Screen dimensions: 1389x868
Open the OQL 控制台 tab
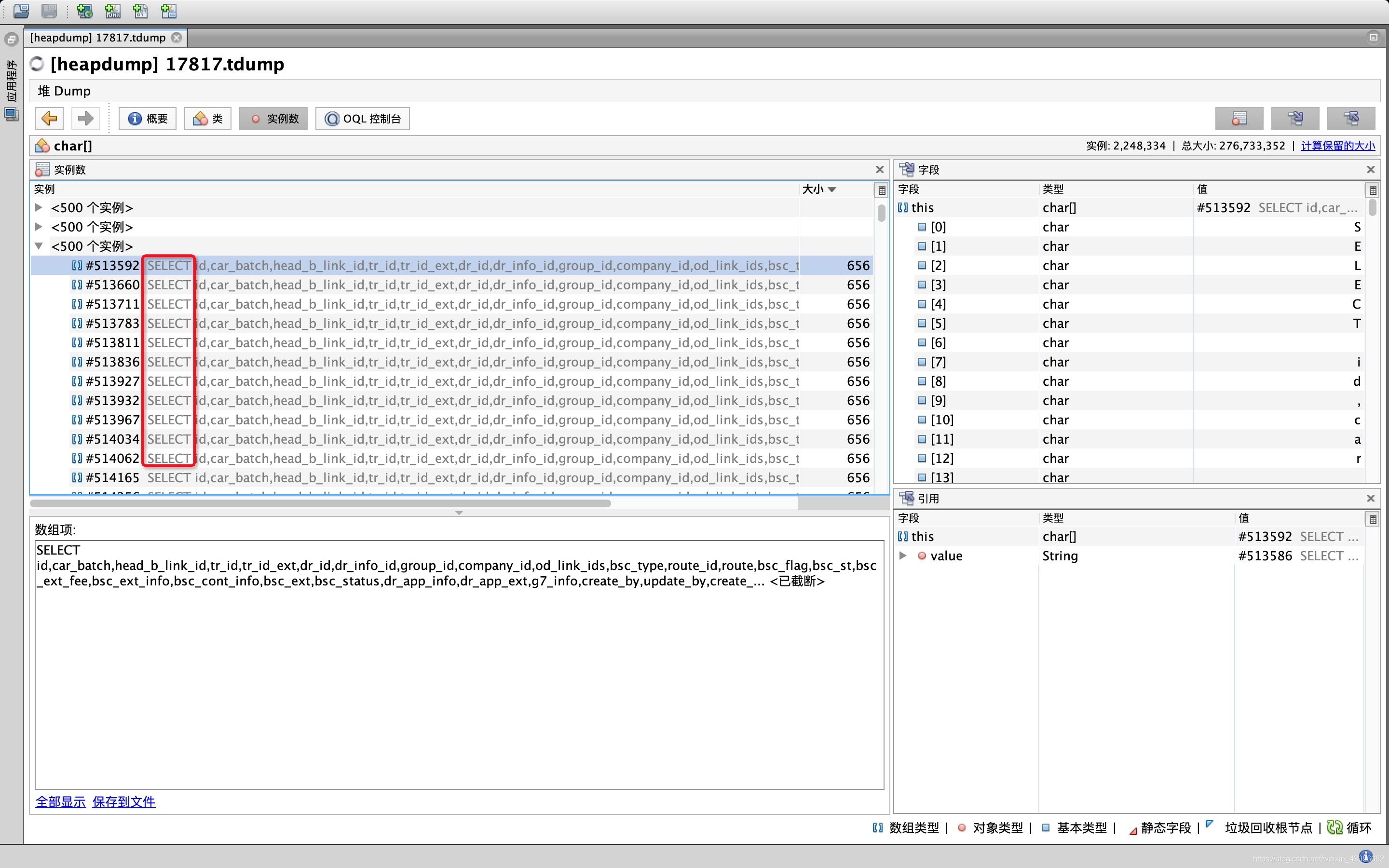(x=363, y=119)
